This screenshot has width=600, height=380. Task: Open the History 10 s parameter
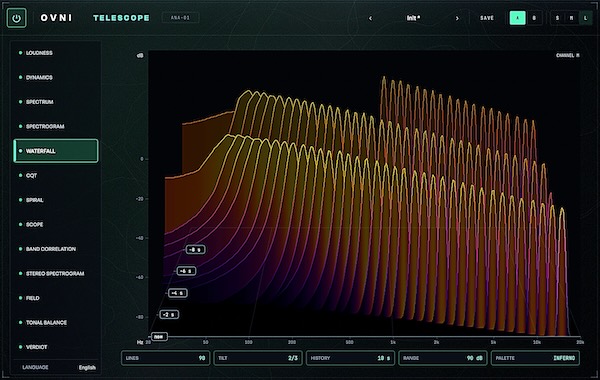[350, 358]
